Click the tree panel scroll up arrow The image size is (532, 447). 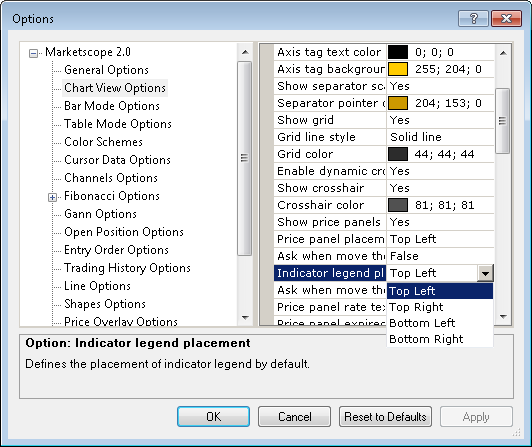point(245,52)
